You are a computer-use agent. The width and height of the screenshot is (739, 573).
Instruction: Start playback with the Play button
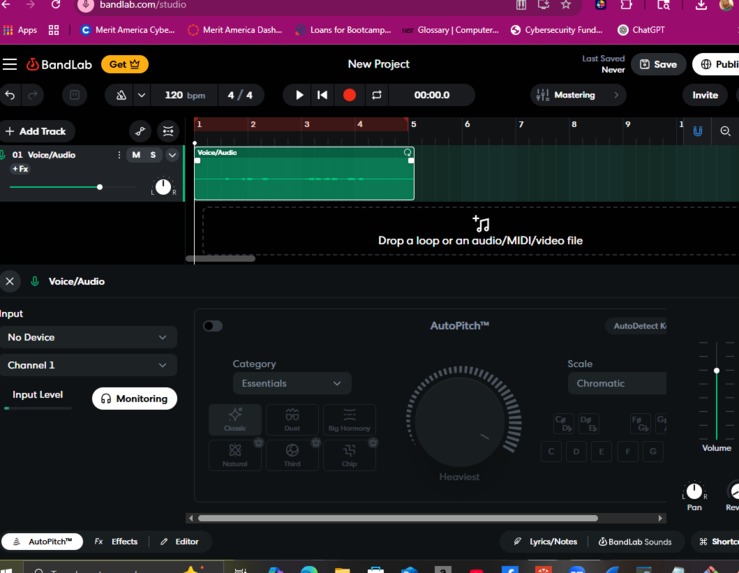click(299, 95)
